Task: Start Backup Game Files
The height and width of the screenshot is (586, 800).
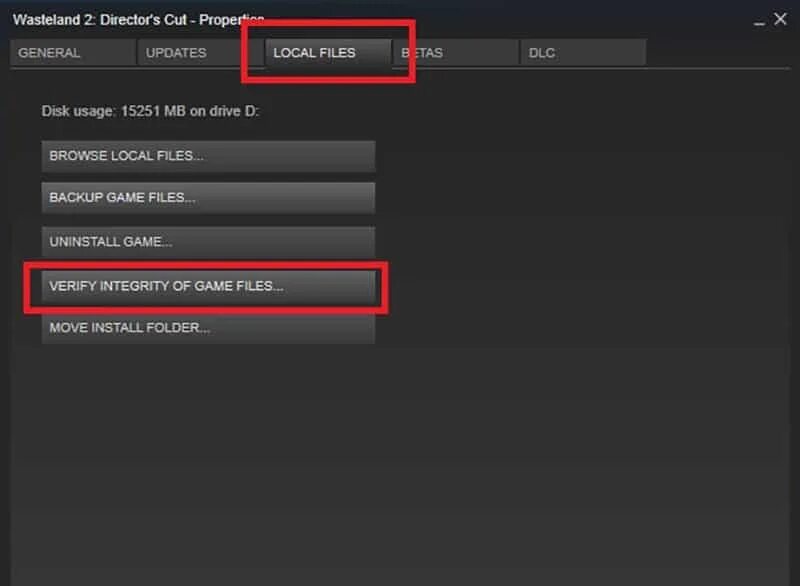Action: [x=208, y=198]
